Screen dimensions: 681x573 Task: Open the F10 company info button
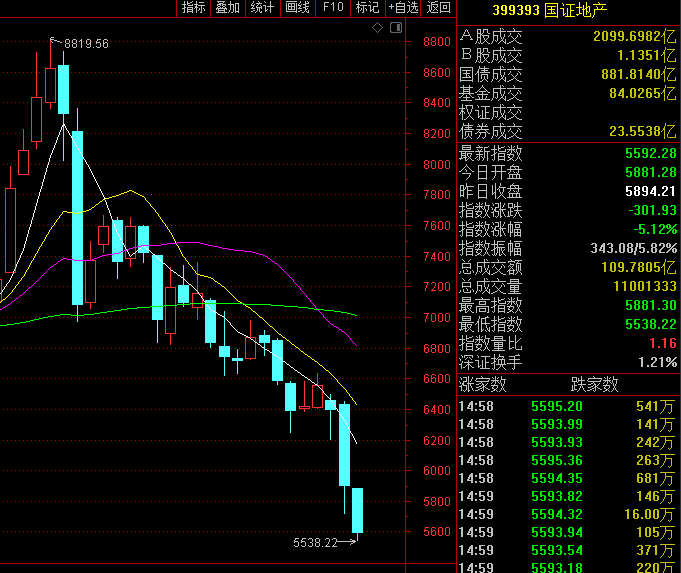333,8
